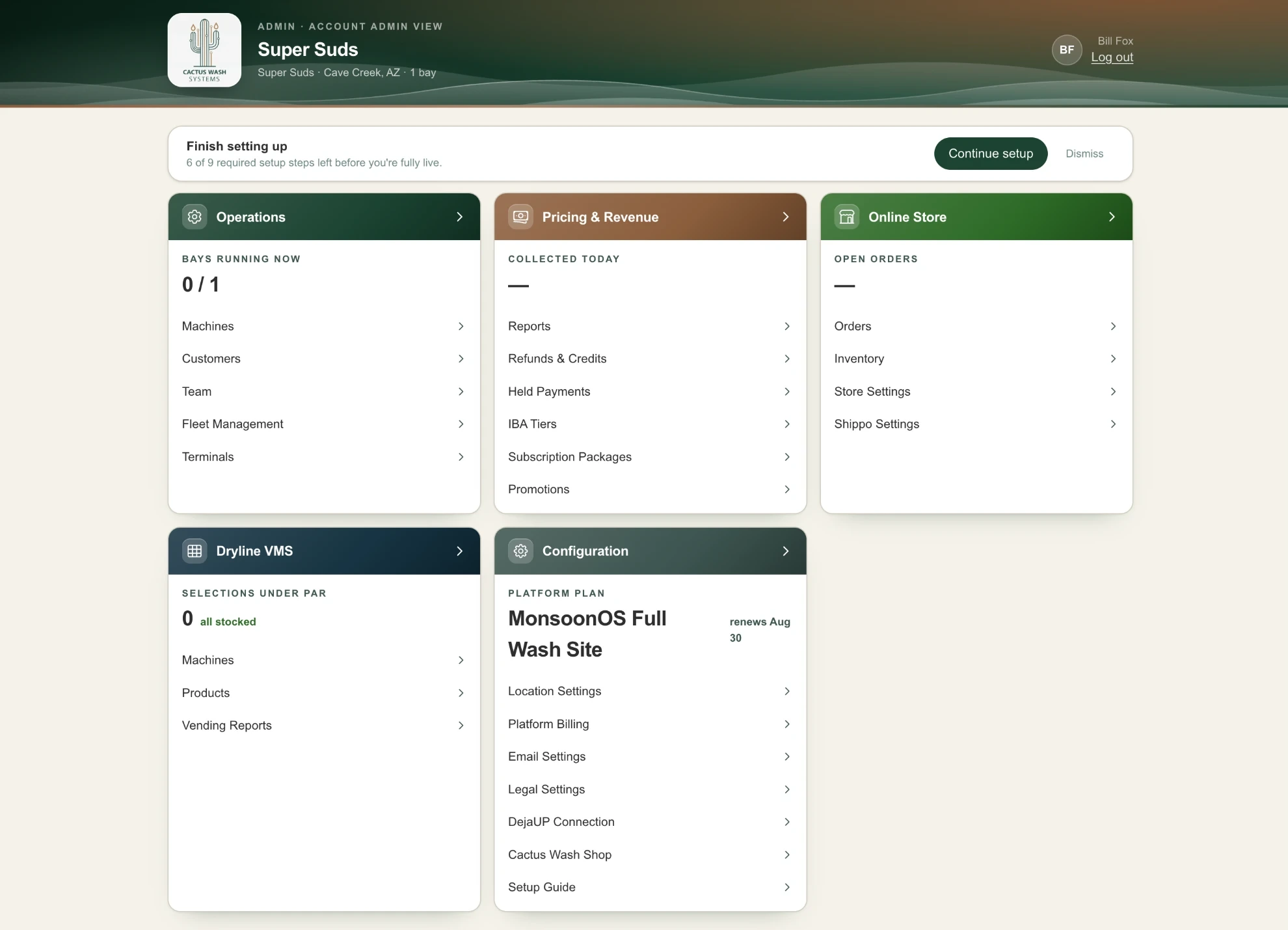Open Legal Settings
The width and height of the screenshot is (1288, 930).
point(651,789)
